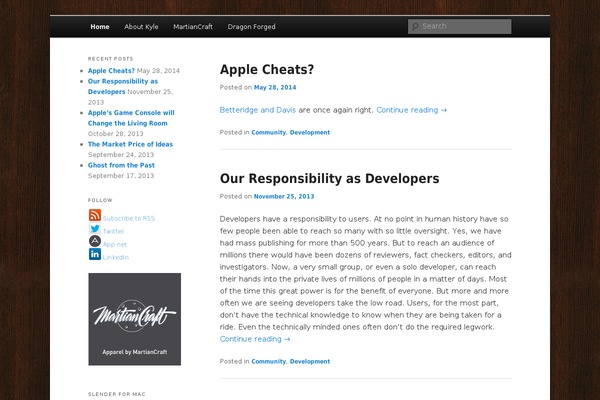Click 'Community' category under Responsibility post
Image resolution: width=600 pixels, height=400 pixels.
[269, 361]
